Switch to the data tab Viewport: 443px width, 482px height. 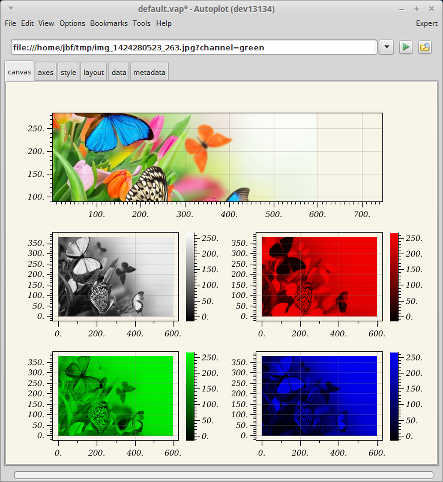[119, 72]
